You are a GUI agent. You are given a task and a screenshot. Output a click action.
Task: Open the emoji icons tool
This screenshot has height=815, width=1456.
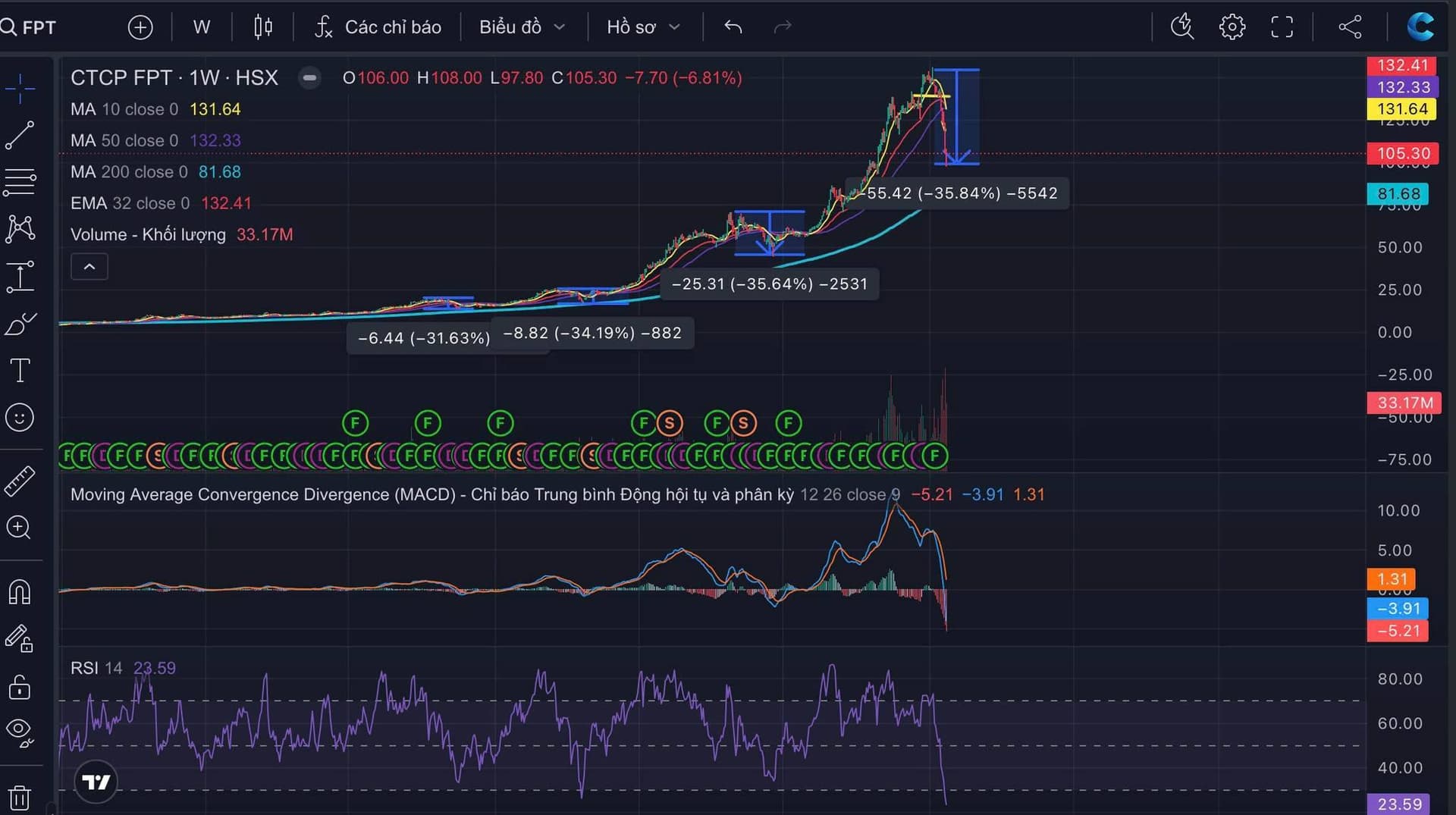(x=20, y=418)
